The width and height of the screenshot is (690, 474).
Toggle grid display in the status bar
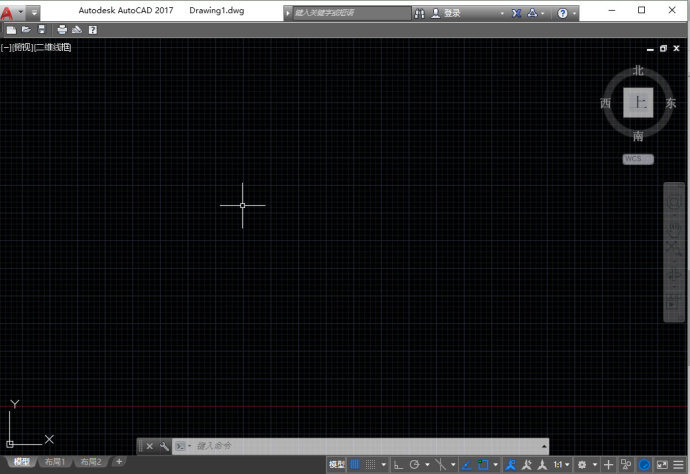[x=355, y=464]
